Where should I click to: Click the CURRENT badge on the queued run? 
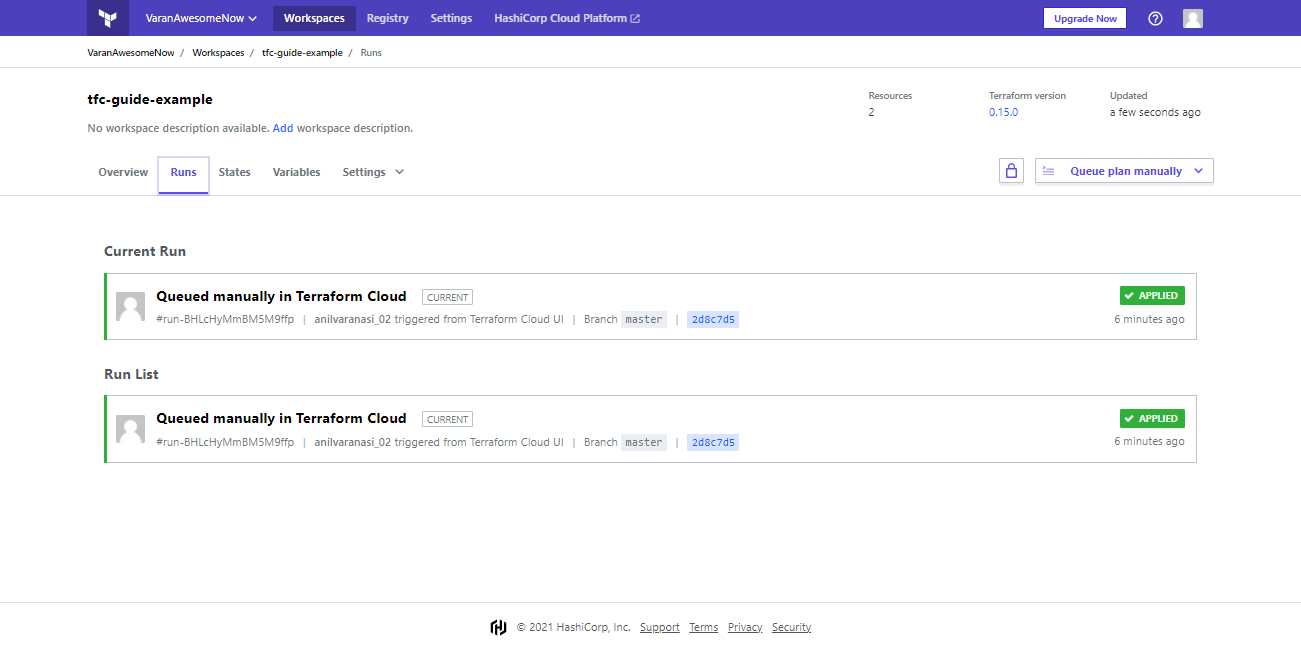[x=447, y=296]
